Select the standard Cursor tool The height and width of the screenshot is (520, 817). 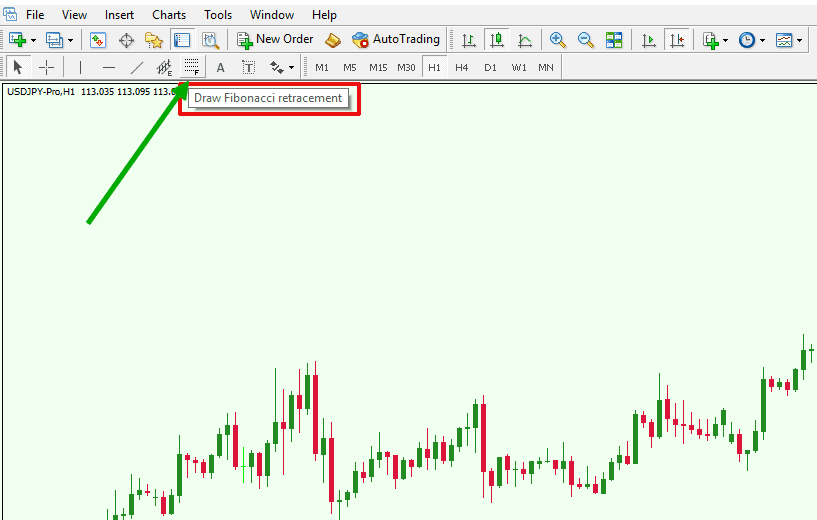[18, 67]
